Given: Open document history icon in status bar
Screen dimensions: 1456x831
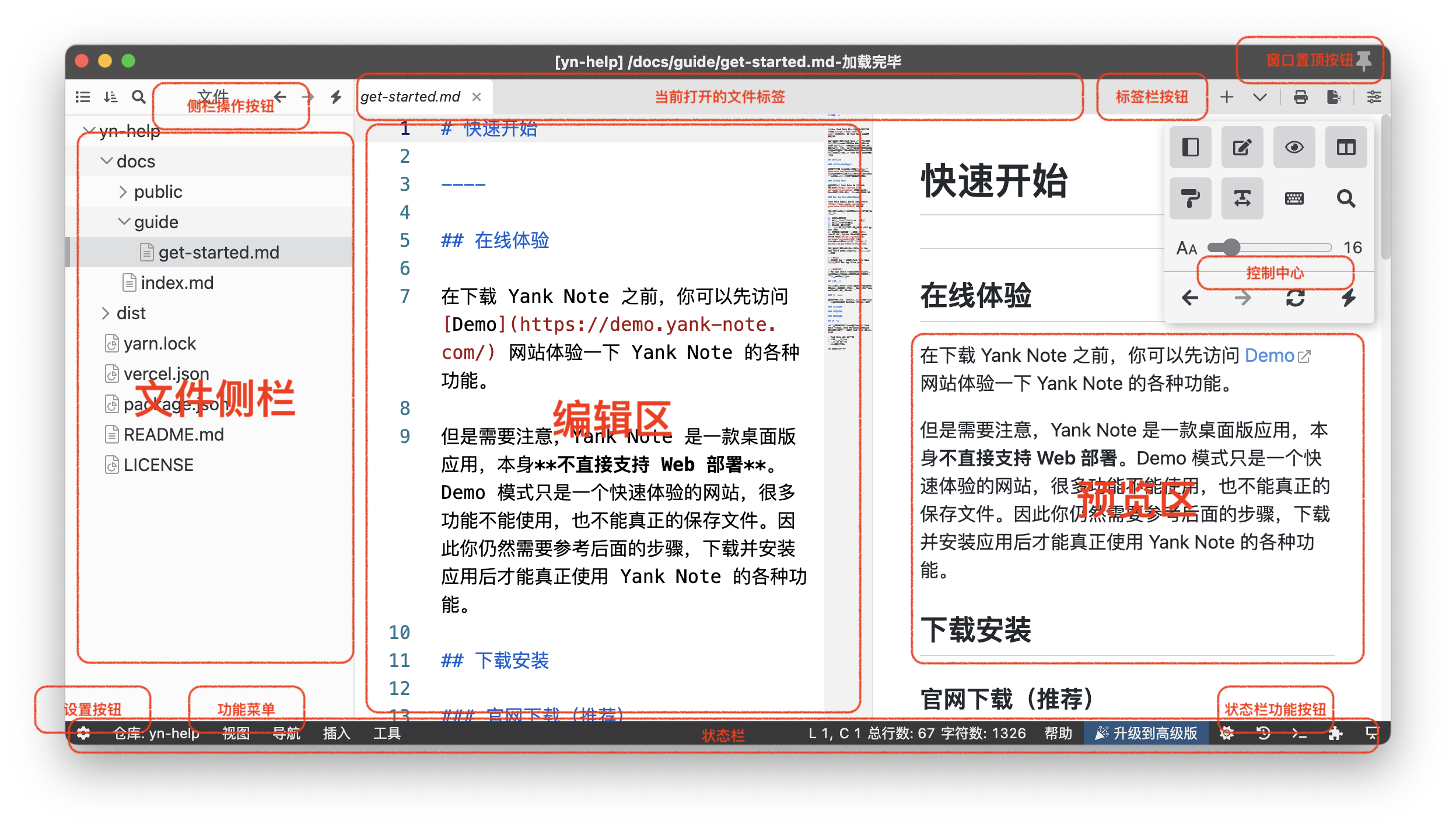Looking at the screenshot, I should pos(1263,733).
